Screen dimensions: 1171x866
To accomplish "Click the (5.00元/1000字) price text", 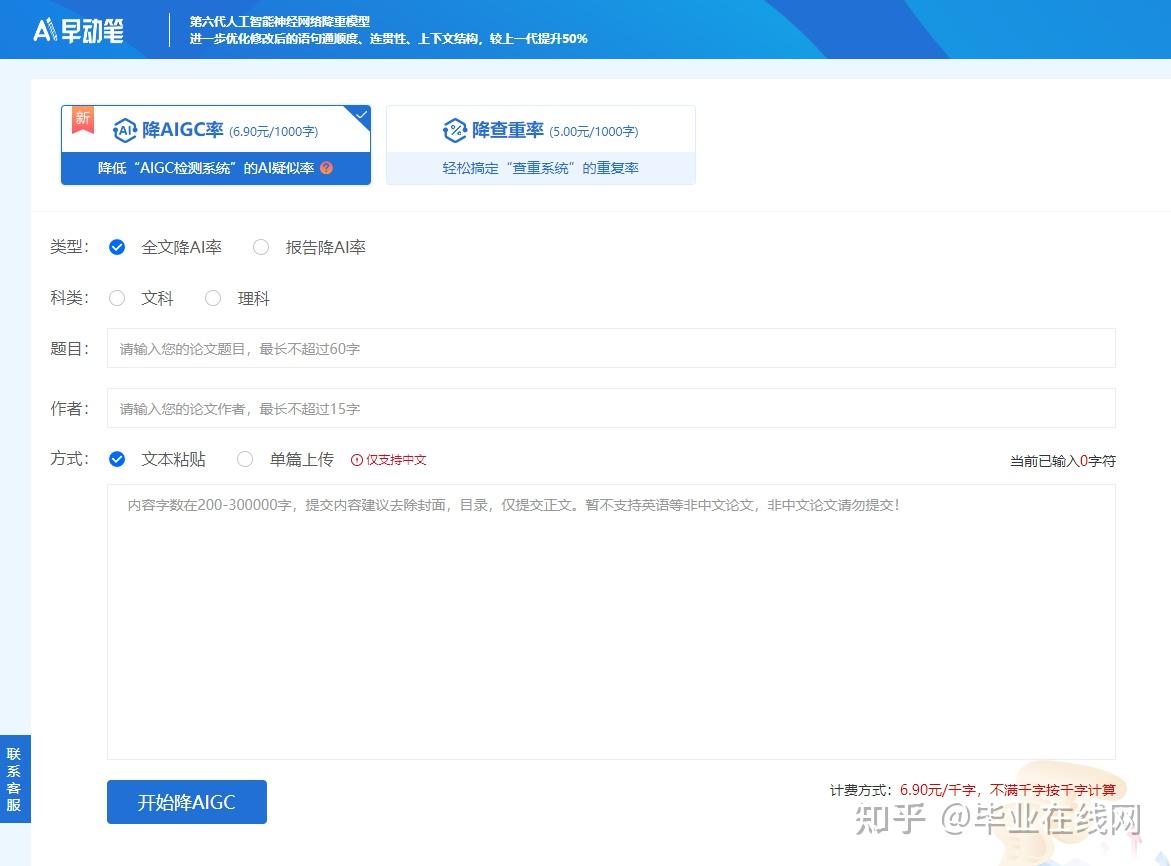I will (594, 131).
